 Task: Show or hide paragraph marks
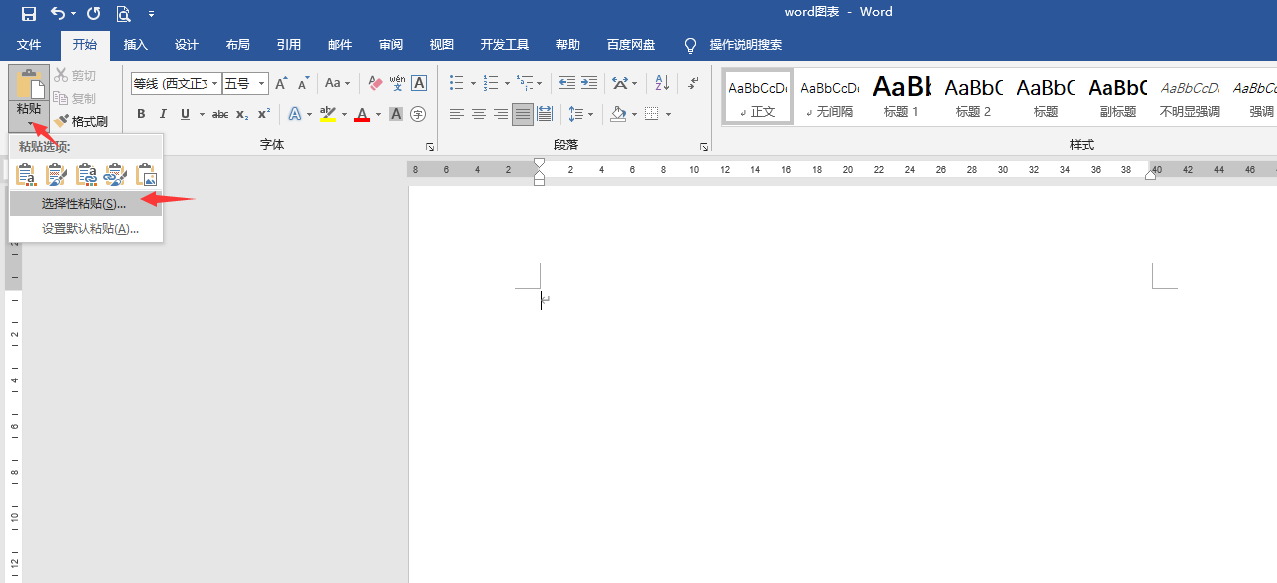(x=694, y=83)
